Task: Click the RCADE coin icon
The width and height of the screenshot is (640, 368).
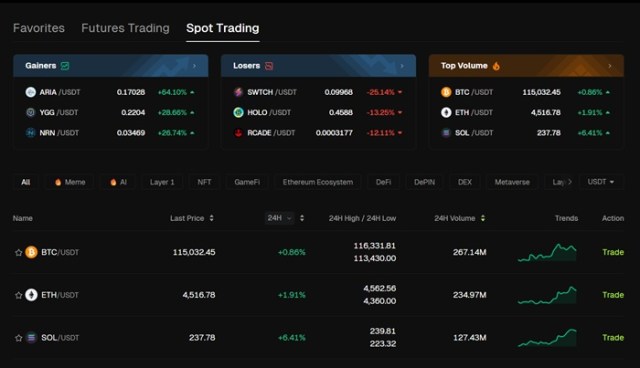Action: 238,133
